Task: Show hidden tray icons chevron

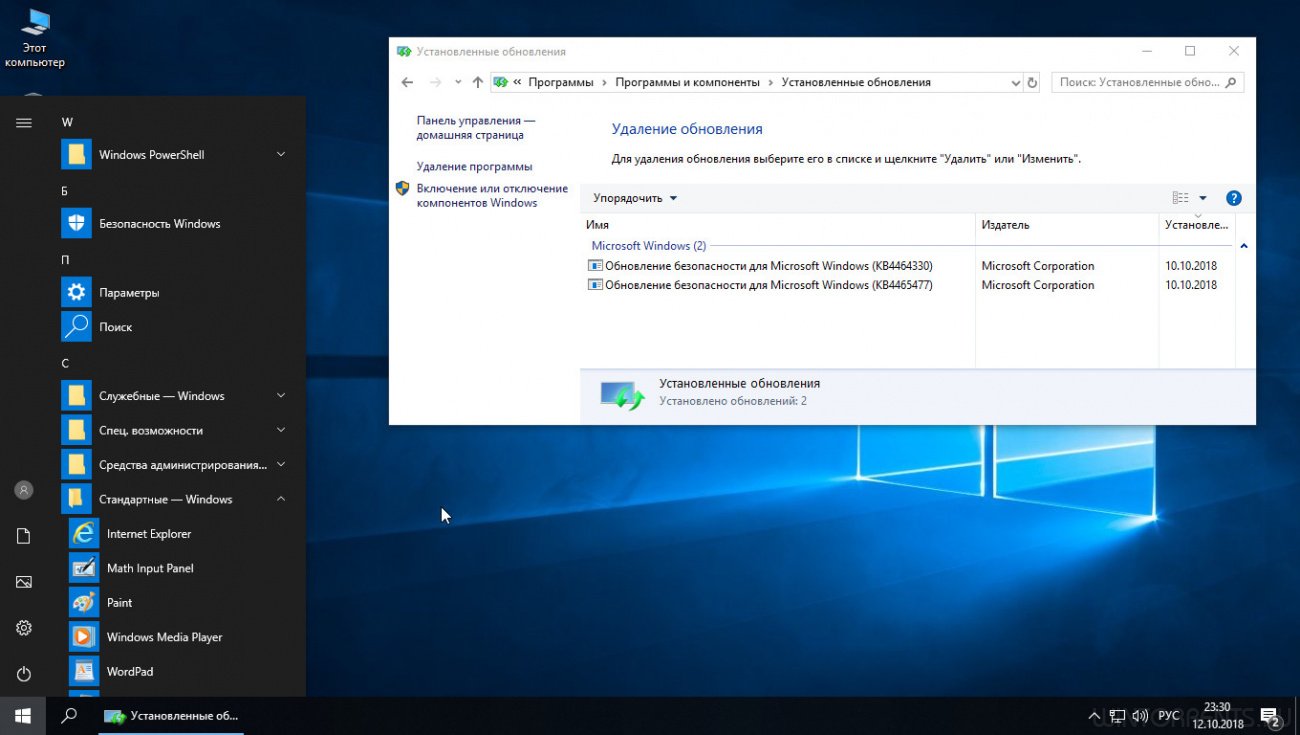Action: [1094, 716]
